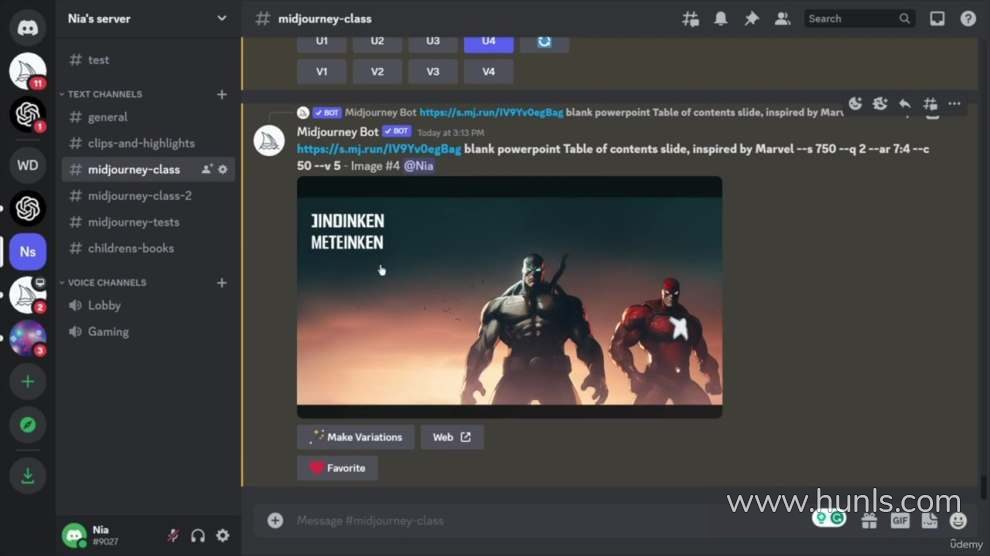
Task: Show pinned messages
Action: point(751,19)
